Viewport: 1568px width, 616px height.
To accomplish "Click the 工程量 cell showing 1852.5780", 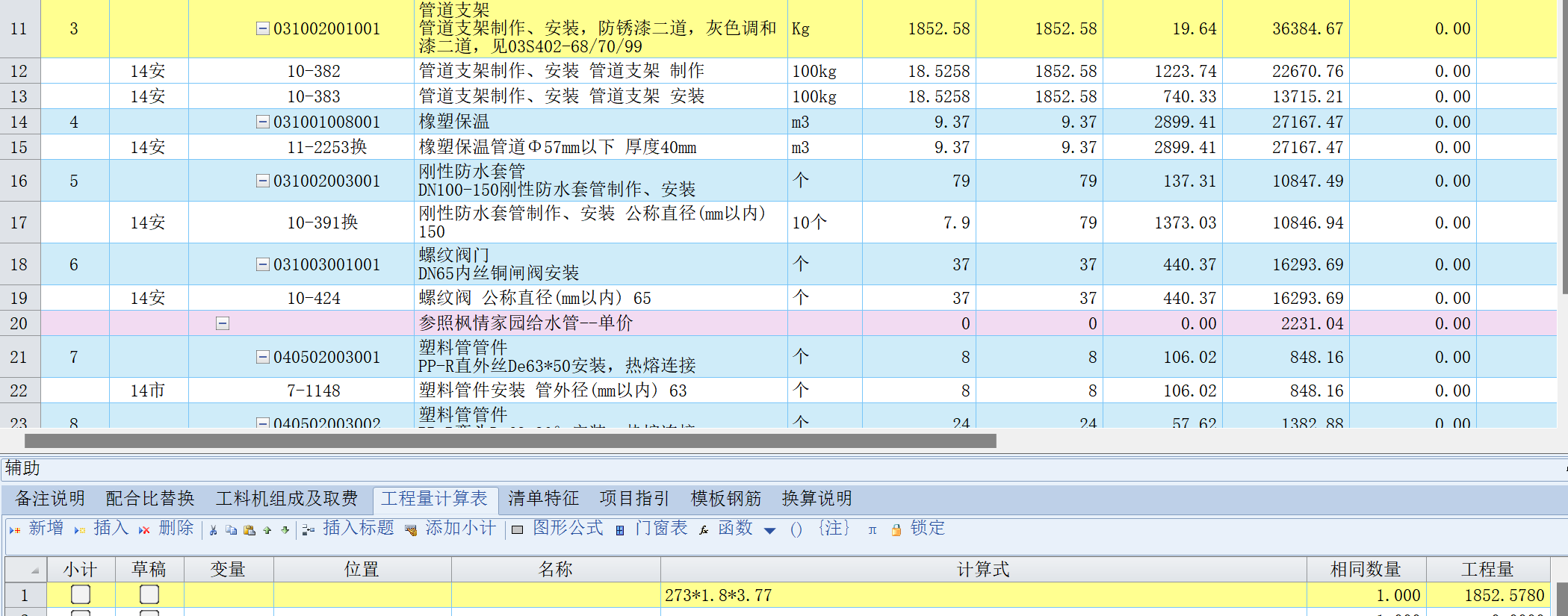I will coord(1487,595).
